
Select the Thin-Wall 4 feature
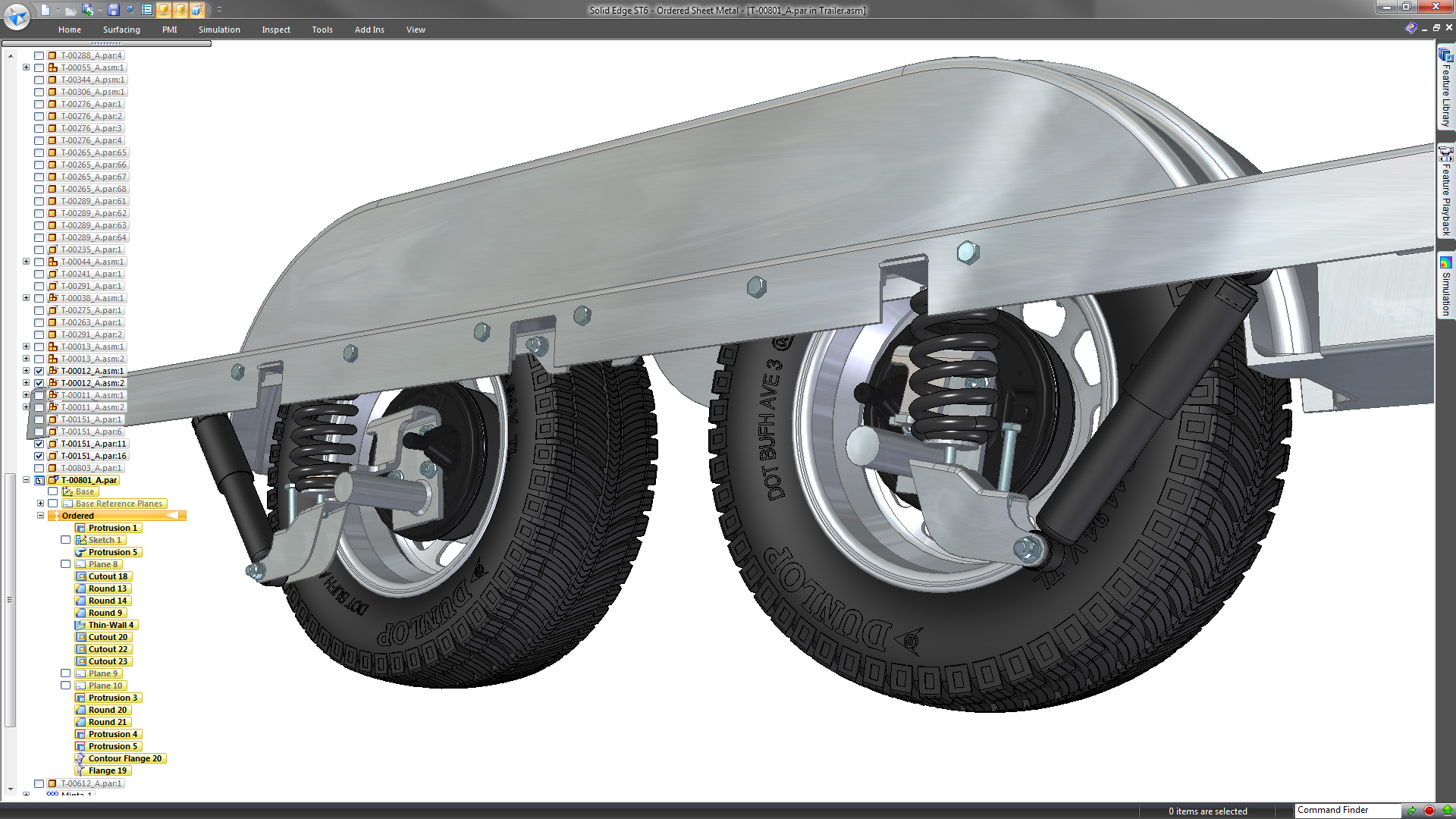pyautogui.click(x=106, y=625)
